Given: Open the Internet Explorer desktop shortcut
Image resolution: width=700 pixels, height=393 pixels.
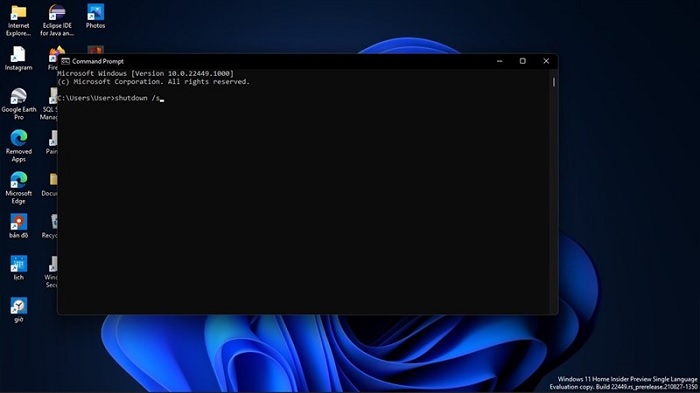Looking at the screenshot, I should point(18,20).
